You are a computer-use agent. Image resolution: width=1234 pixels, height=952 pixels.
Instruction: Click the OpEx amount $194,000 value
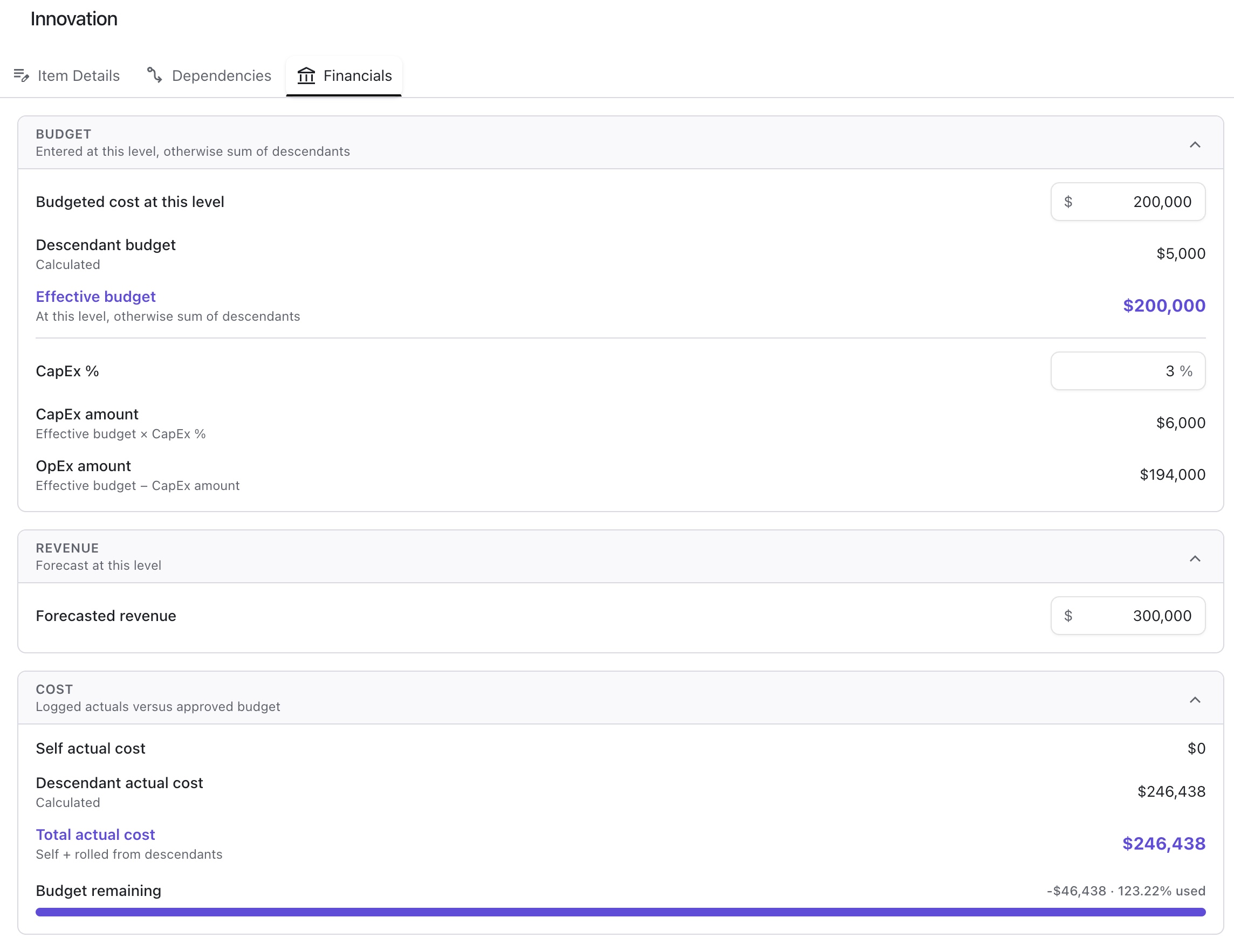tap(1173, 475)
